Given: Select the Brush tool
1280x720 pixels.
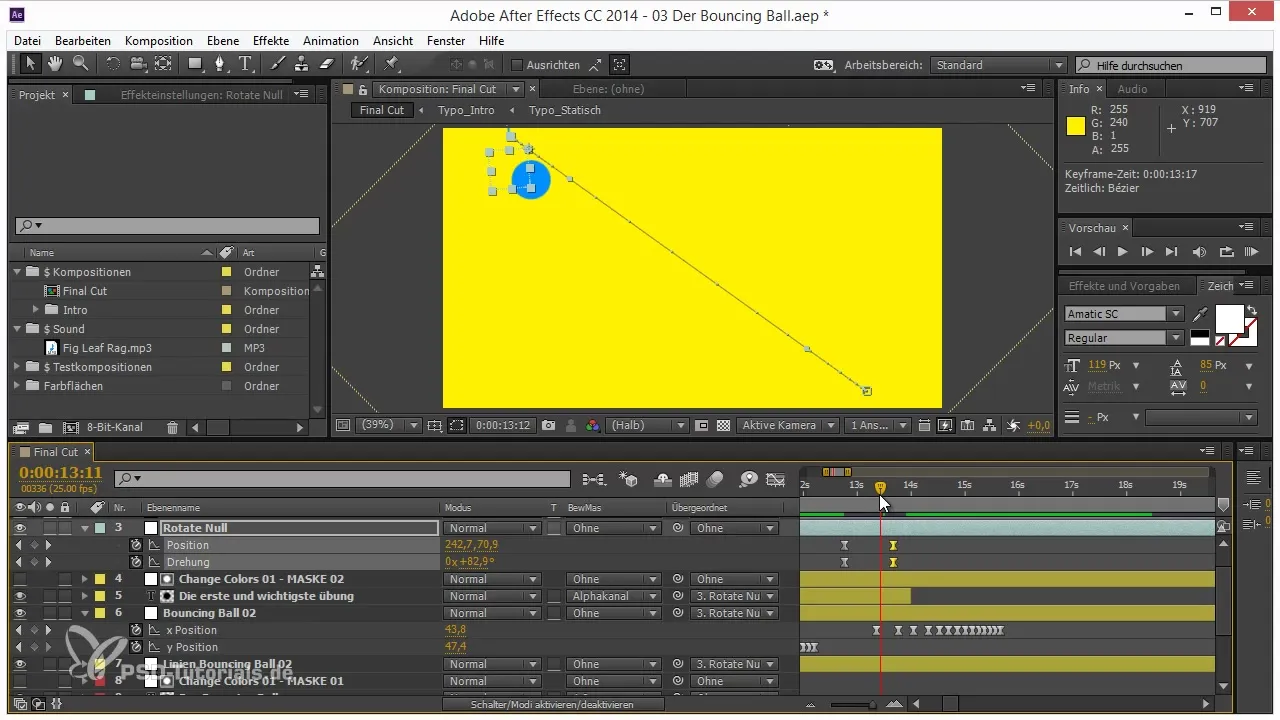Looking at the screenshot, I should click(279, 64).
